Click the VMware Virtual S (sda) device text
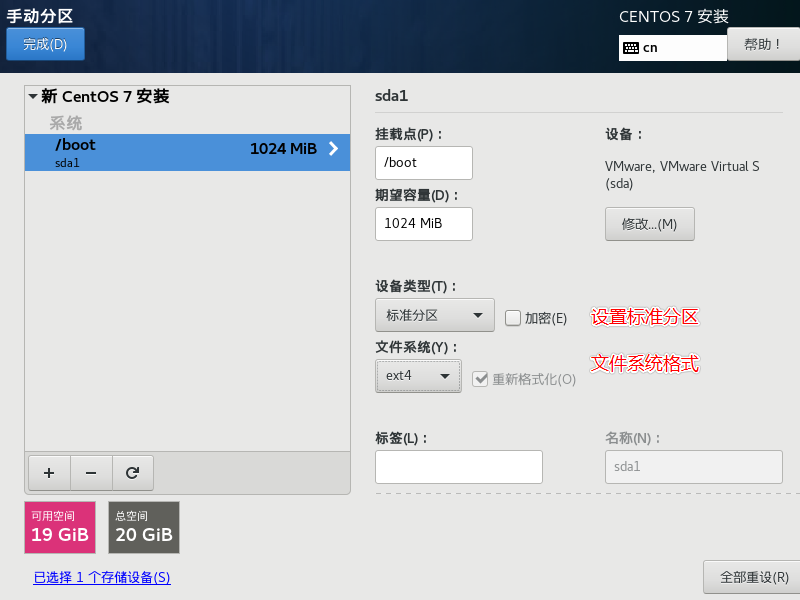Screen dimensions: 800x600 [682, 174]
